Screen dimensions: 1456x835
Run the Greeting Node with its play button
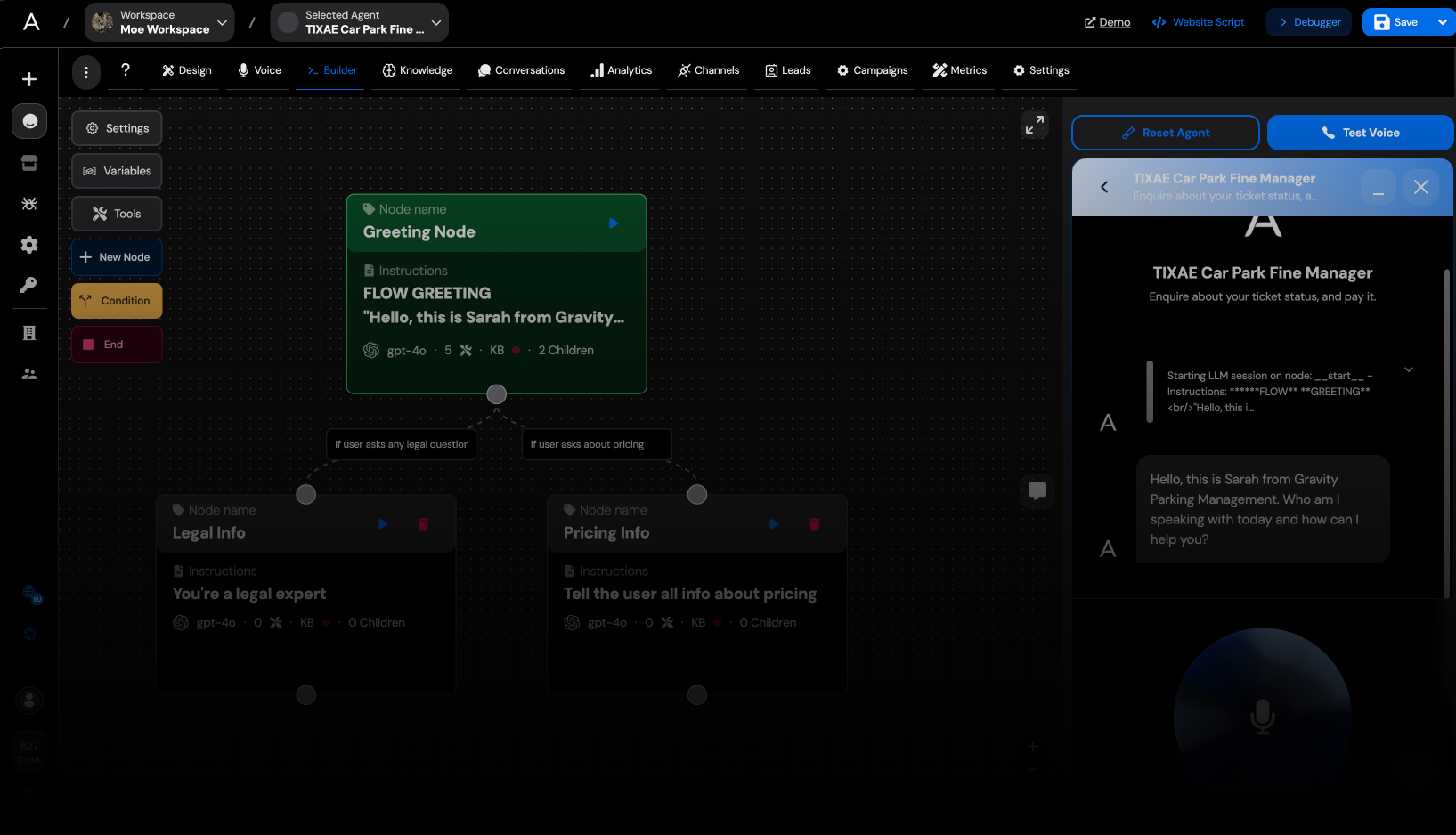point(614,223)
